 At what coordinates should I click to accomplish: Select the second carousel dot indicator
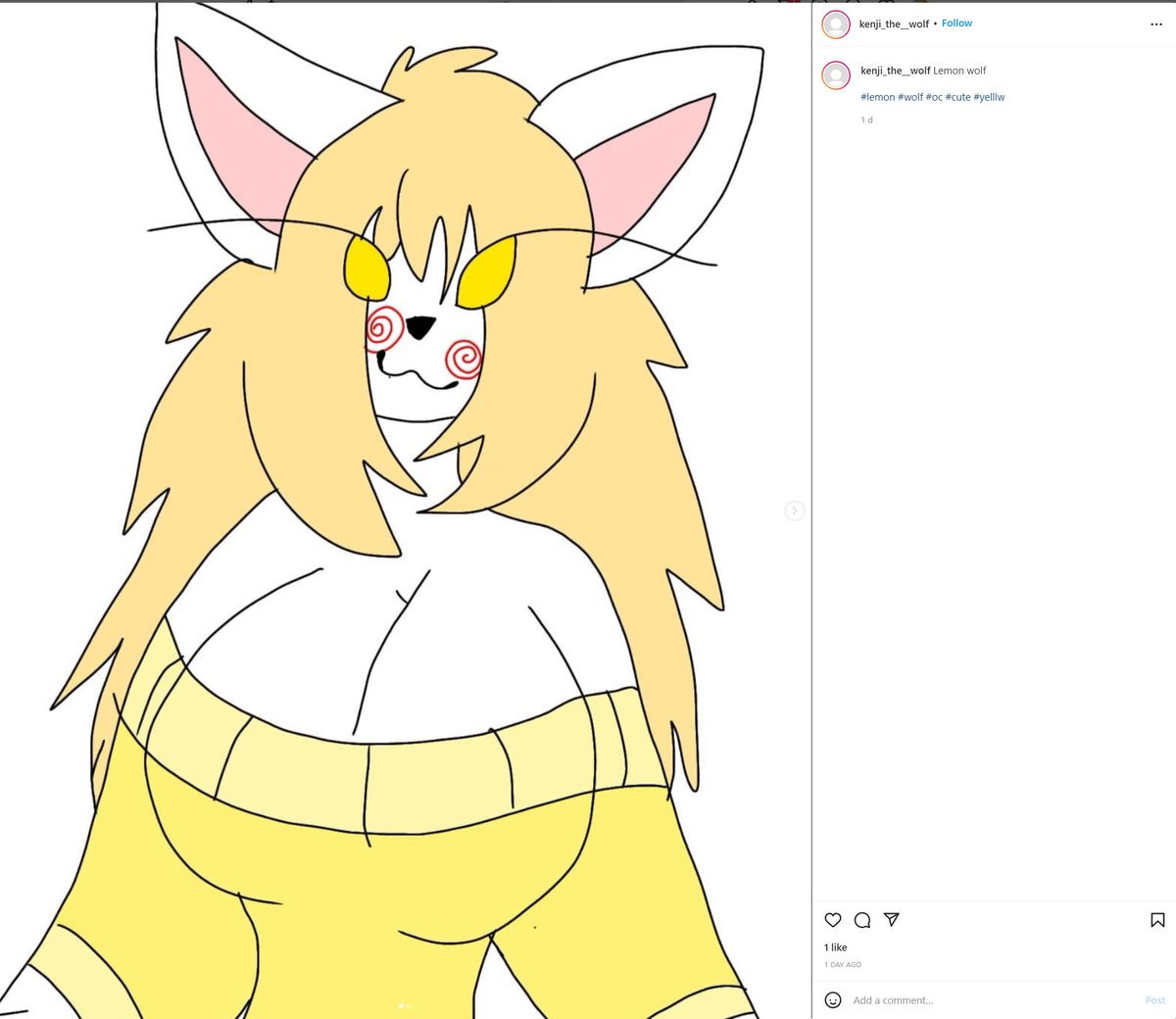pyautogui.click(x=409, y=1005)
